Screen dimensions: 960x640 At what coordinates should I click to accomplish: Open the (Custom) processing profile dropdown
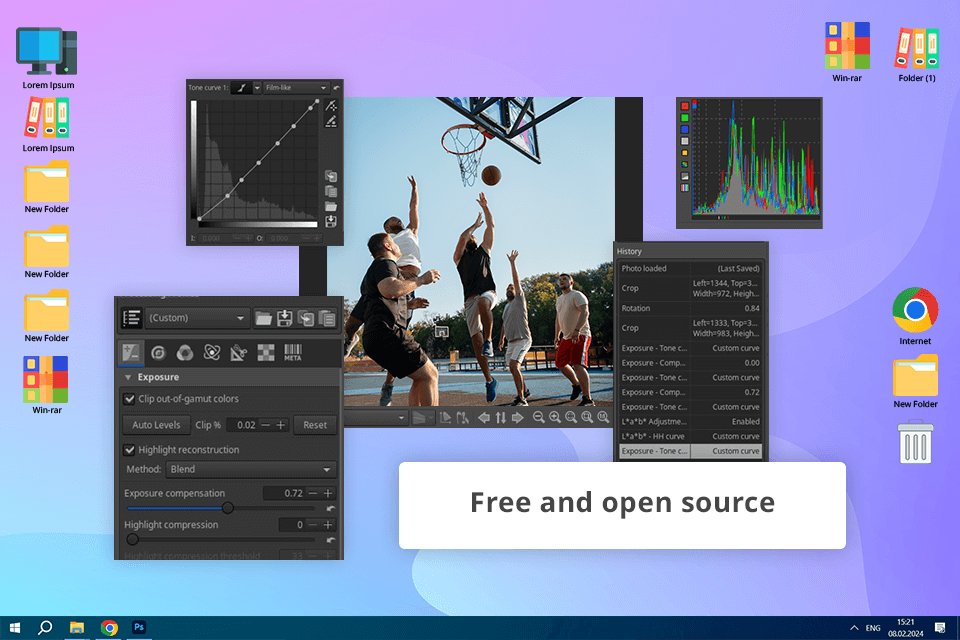coord(197,318)
